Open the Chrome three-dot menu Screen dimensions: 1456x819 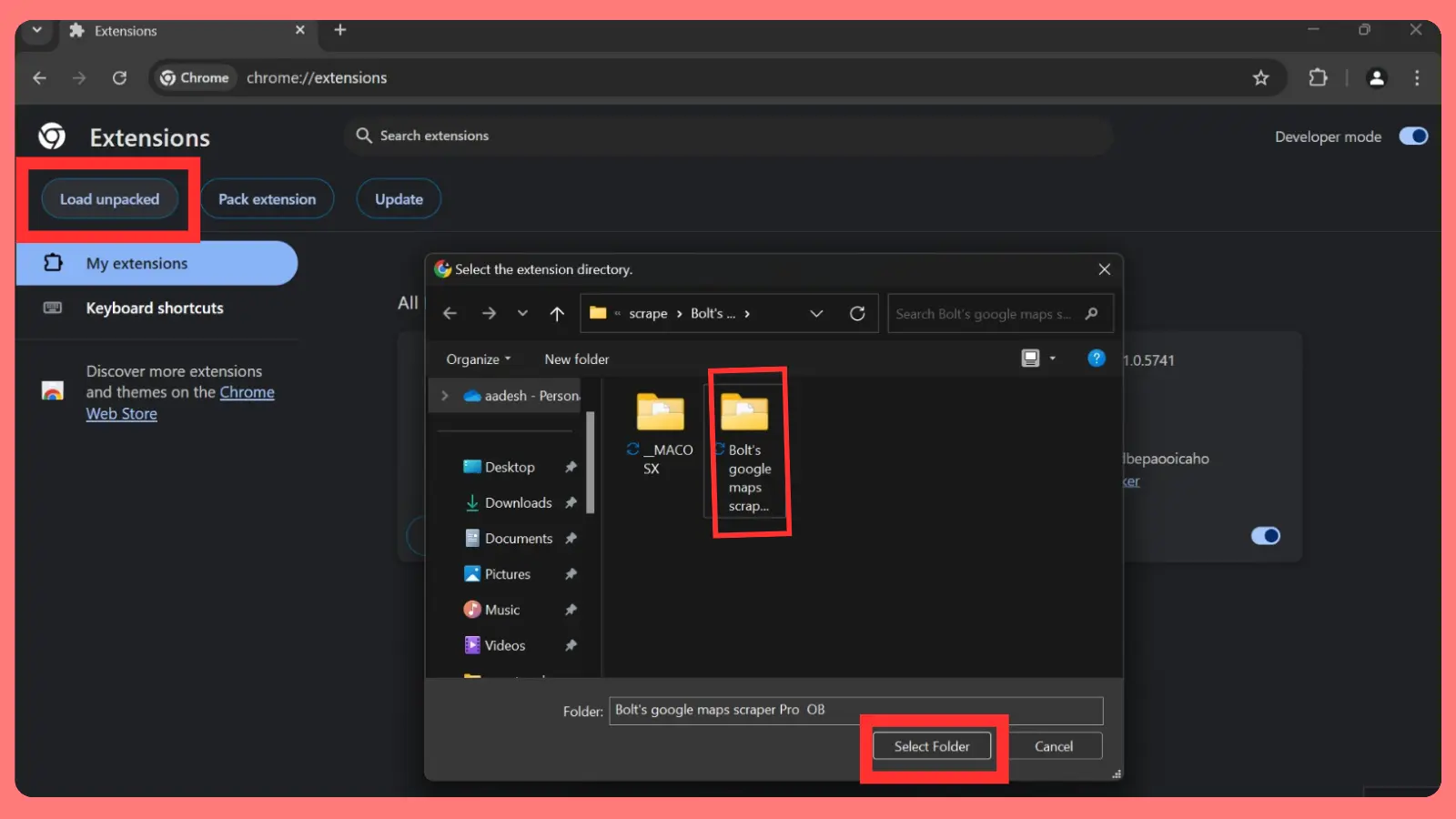[x=1416, y=78]
